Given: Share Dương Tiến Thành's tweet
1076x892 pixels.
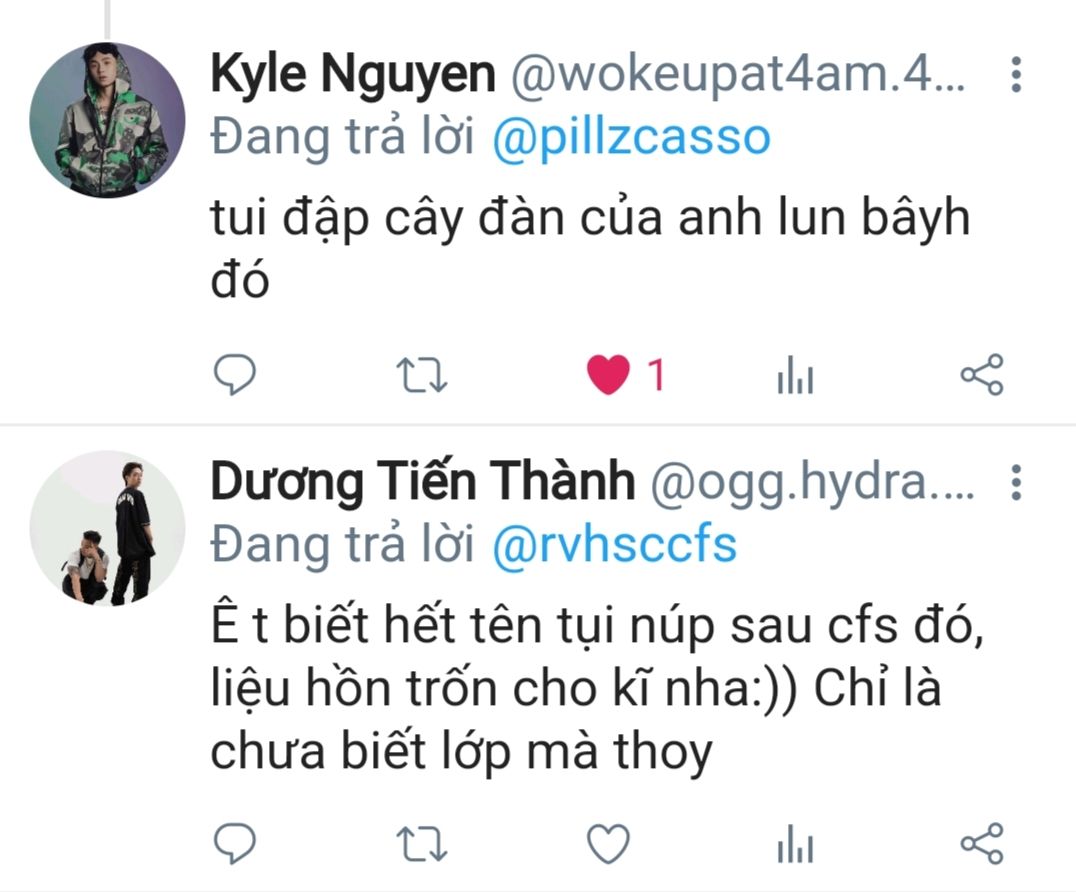Looking at the screenshot, I should (x=982, y=843).
